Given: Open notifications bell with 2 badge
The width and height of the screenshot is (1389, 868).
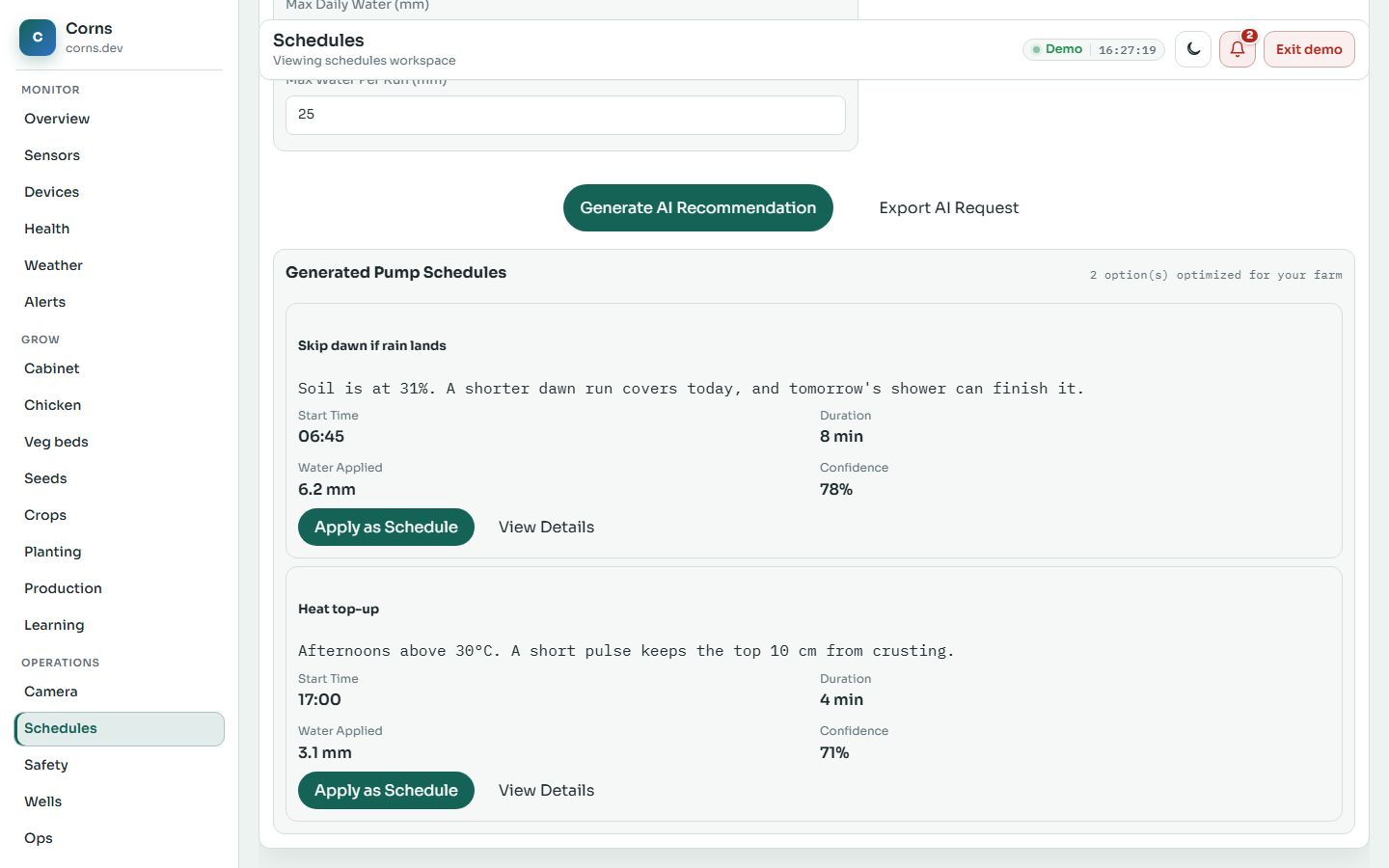Looking at the screenshot, I should (x=1238, y=49).
